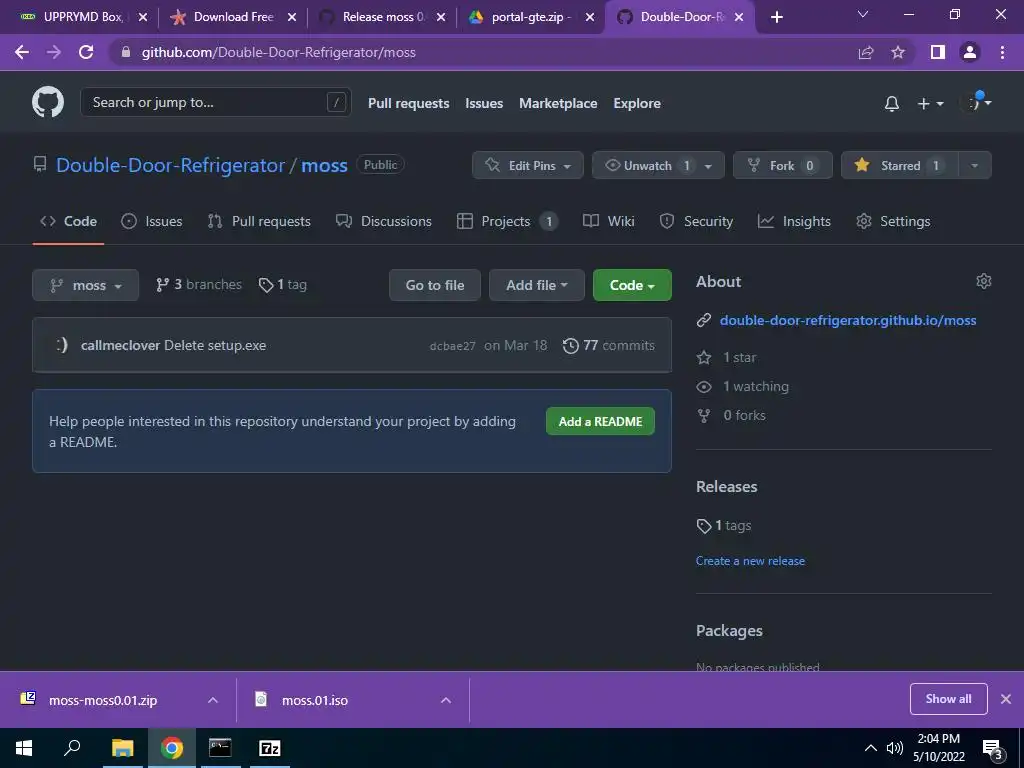The height and width of the screenshot is (768, 1024).
Task: Switch to the Issues repository tab
Action: coord(152,221)
